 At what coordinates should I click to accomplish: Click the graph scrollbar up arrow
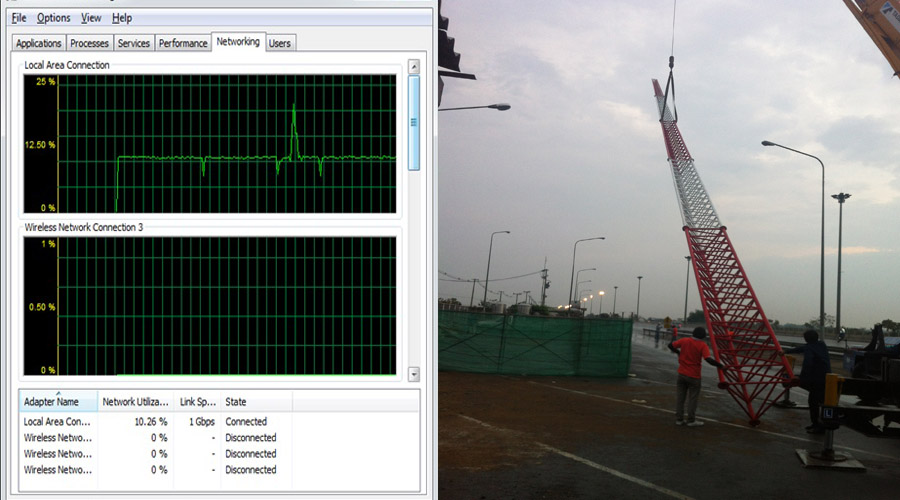pos(413,67)
